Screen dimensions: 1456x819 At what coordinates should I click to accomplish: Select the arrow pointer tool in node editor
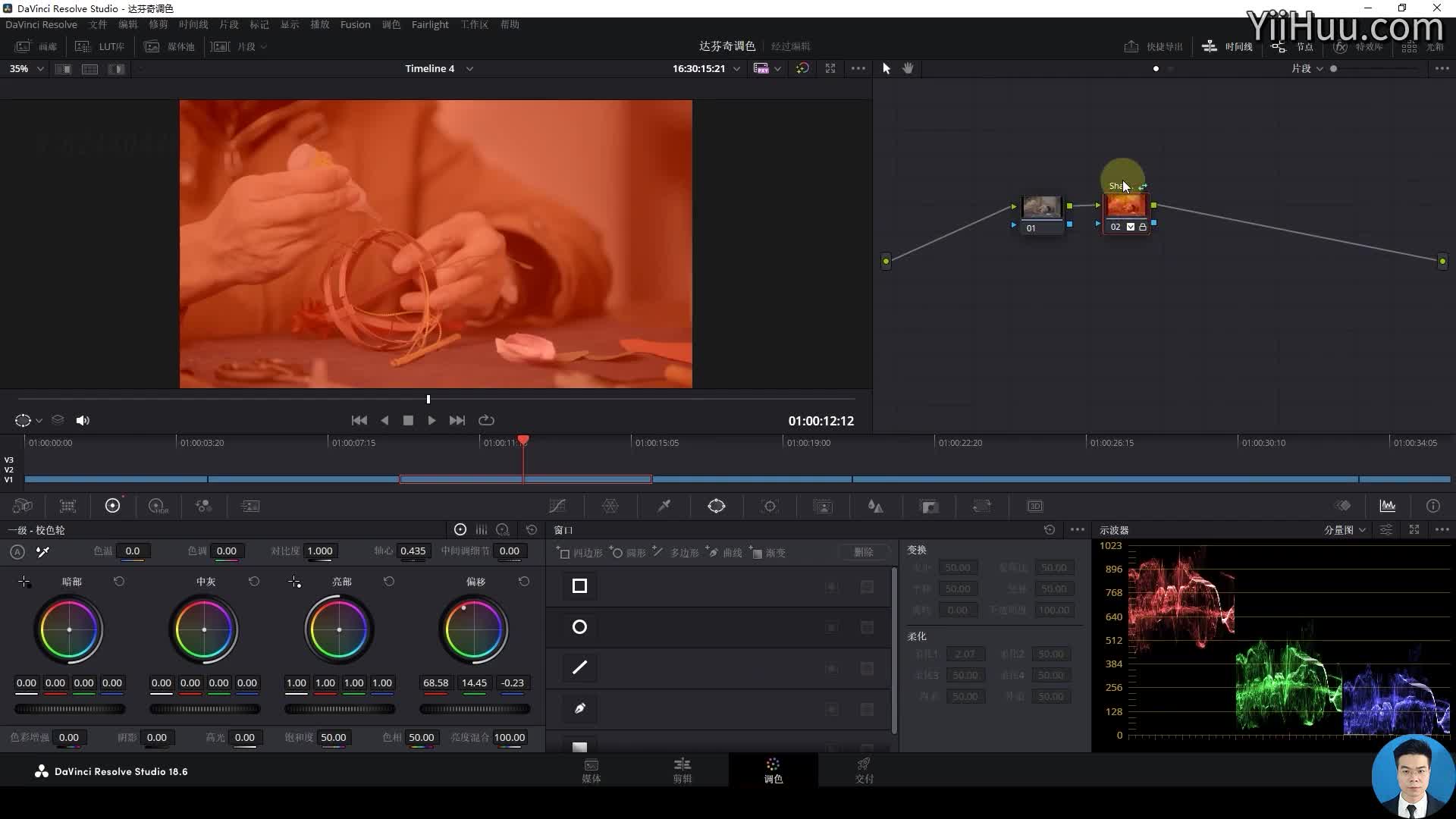tap(886, 68)
